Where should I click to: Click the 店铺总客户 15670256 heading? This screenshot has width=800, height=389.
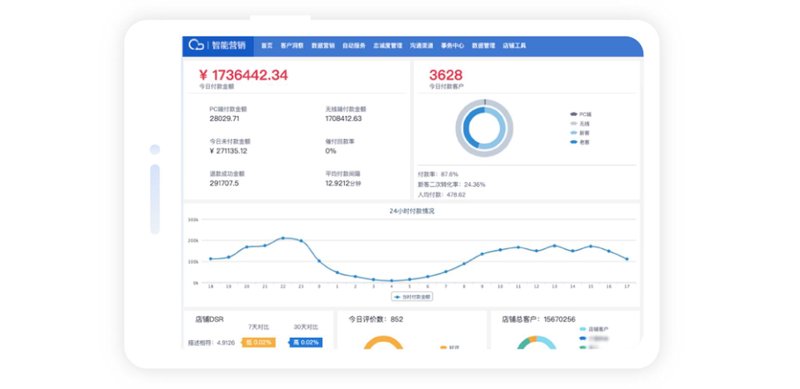(538, 320)
